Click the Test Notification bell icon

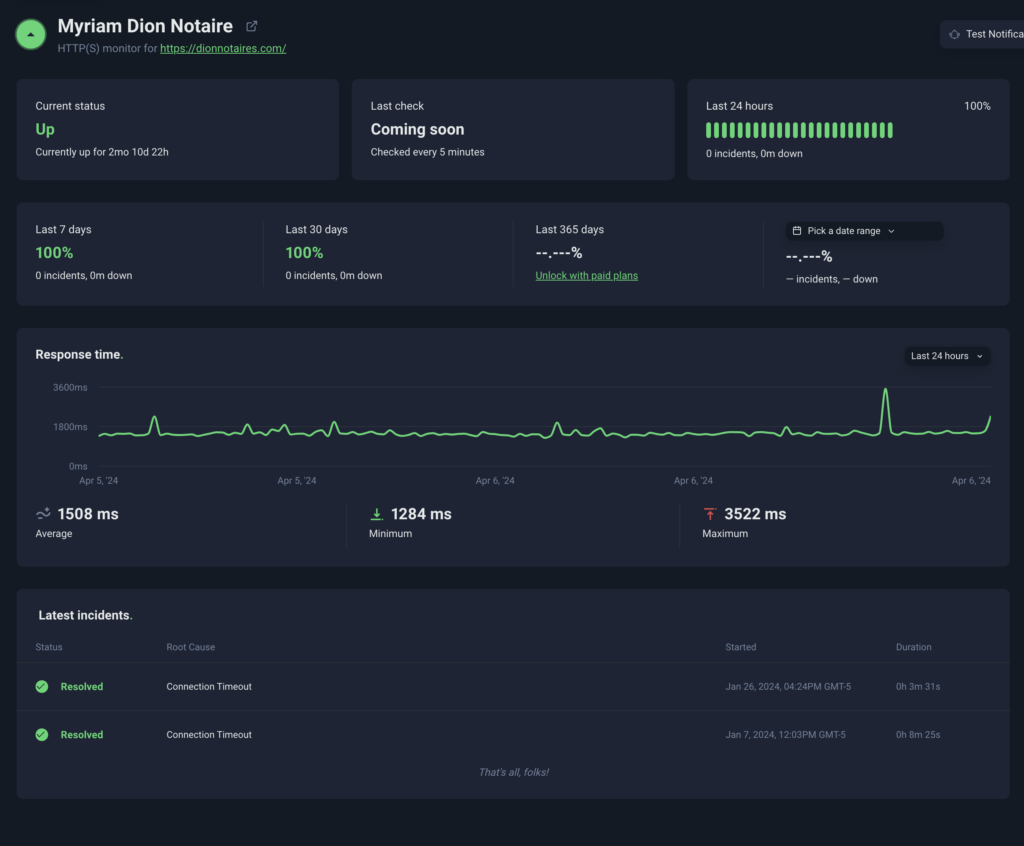coord(953,34)
